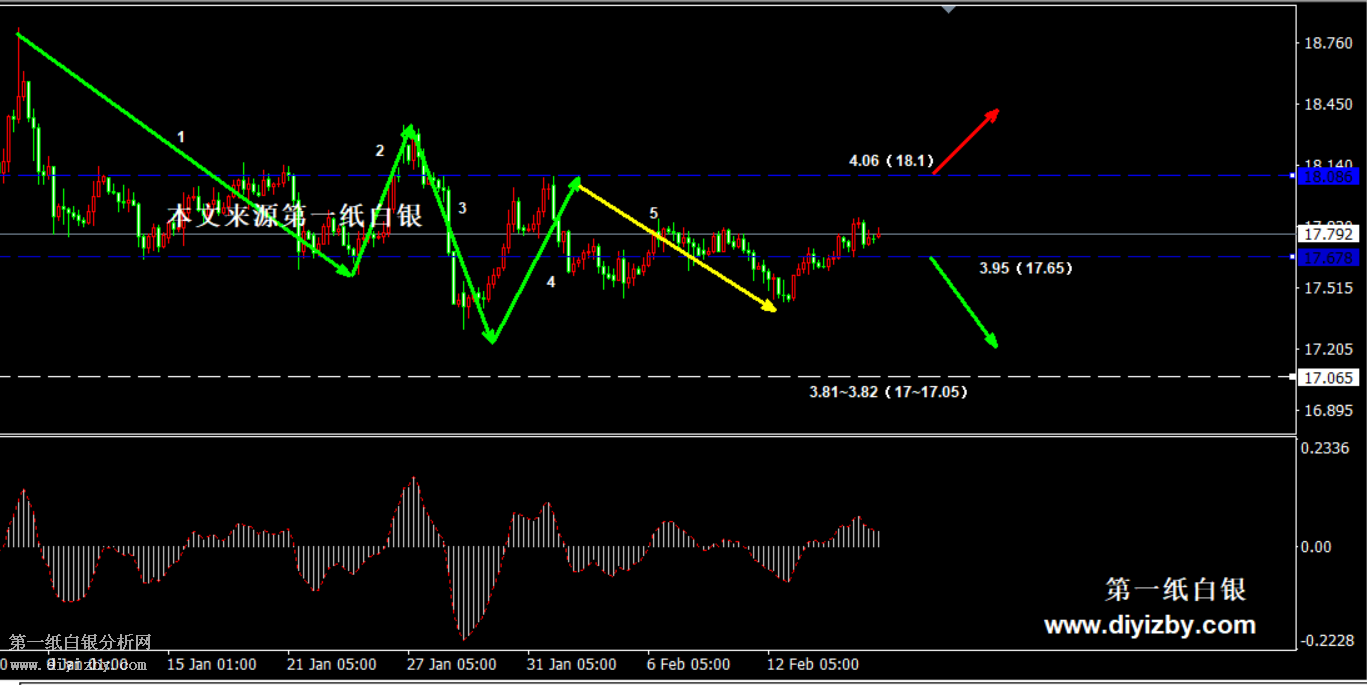Viewport: 1367px width, 685px height.
Task: Click the '3.81~3.82 (17~17.05)' annotation
Action: [888, 392]
